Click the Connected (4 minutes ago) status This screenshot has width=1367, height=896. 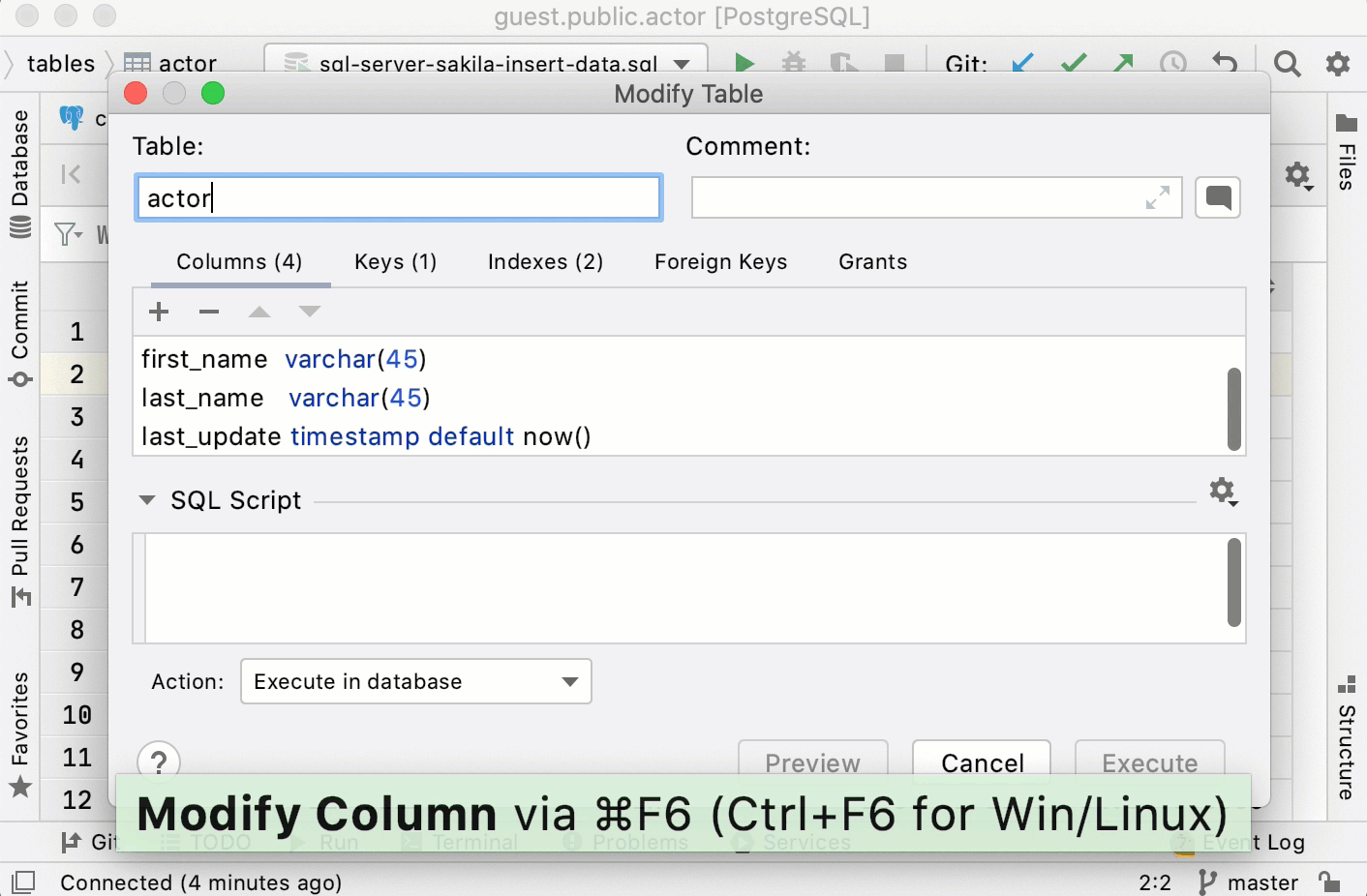point(200,881)
